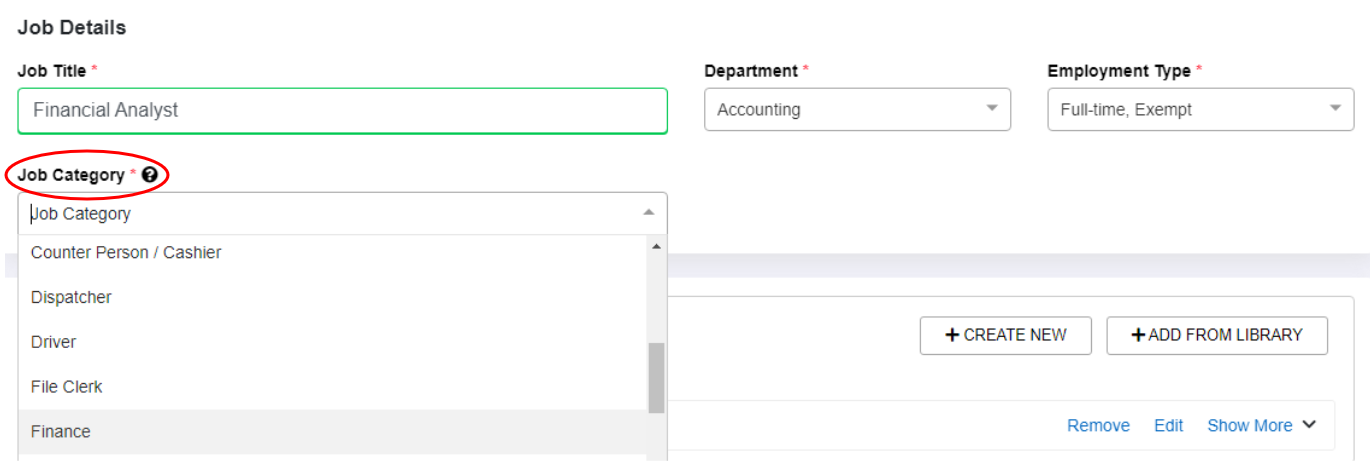Click the Department dropdown caret
Image resolution: width=1370 pixels, height=464 pixels.
pyautogui.click(x=992, y=108)
